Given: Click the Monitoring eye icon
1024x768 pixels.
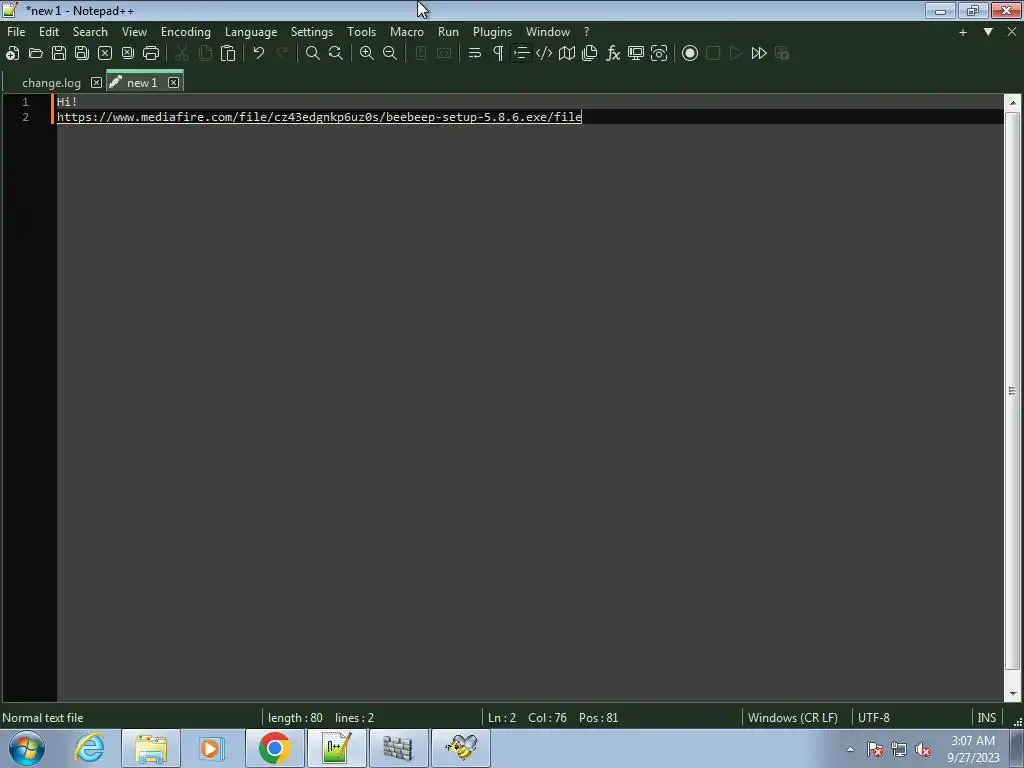Looking at the screenshot, I should pos(659,54).
